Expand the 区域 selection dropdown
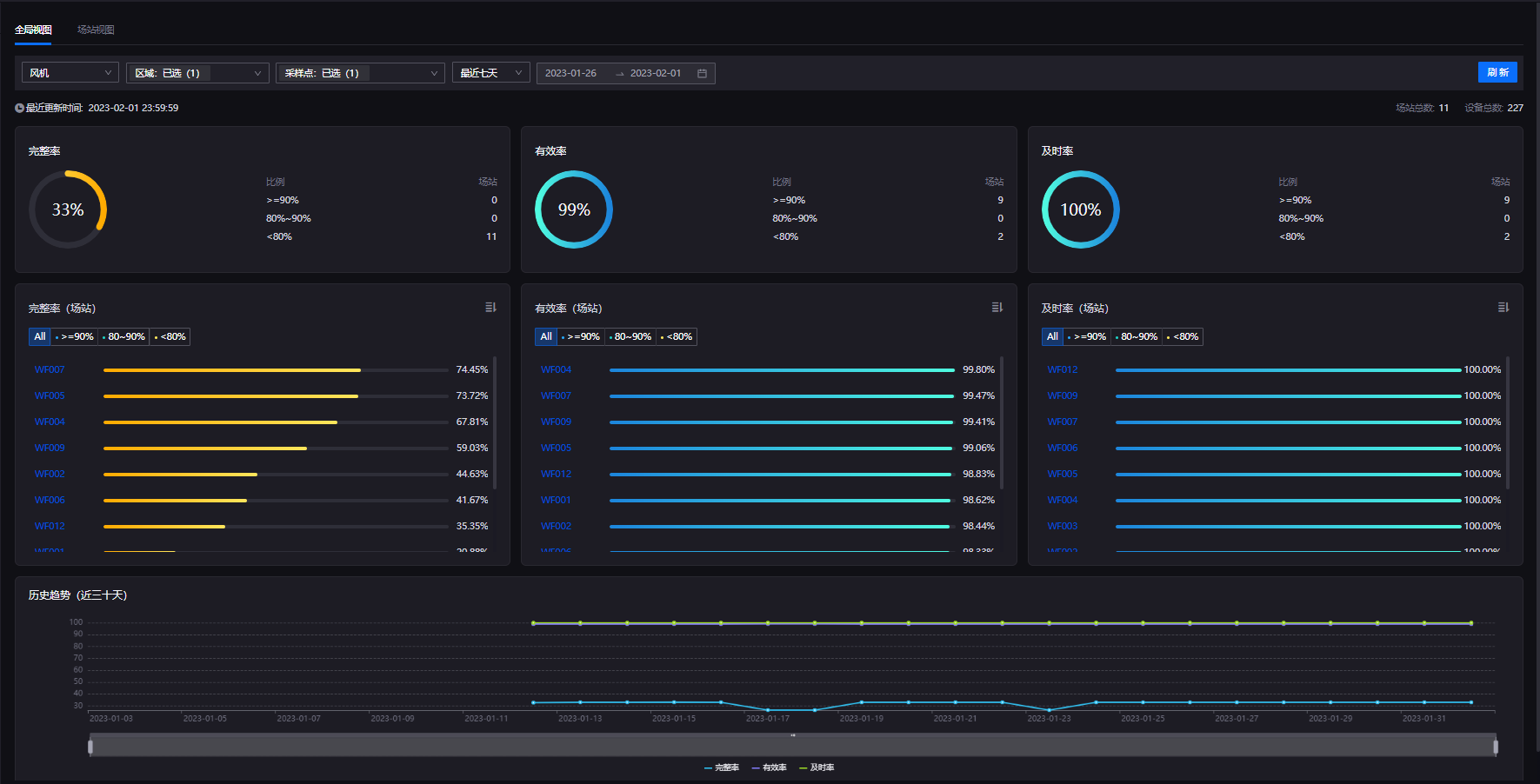This screenshot has width=1540, height=784. coord(197,73)
